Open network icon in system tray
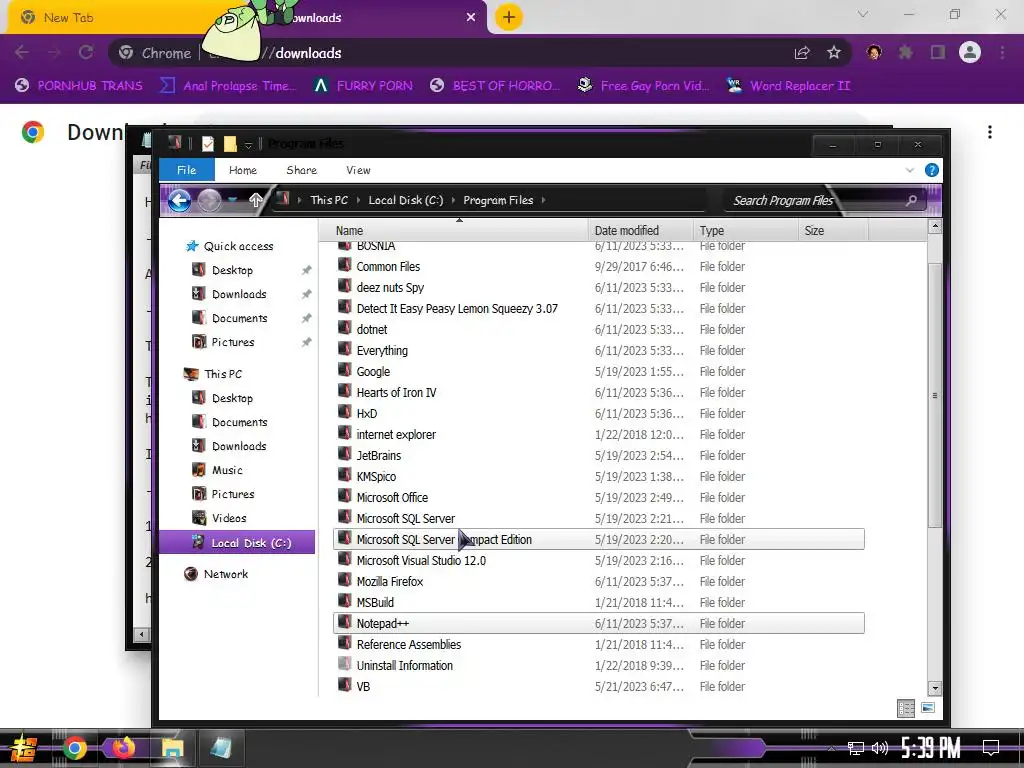 click(x=856, y=748)
